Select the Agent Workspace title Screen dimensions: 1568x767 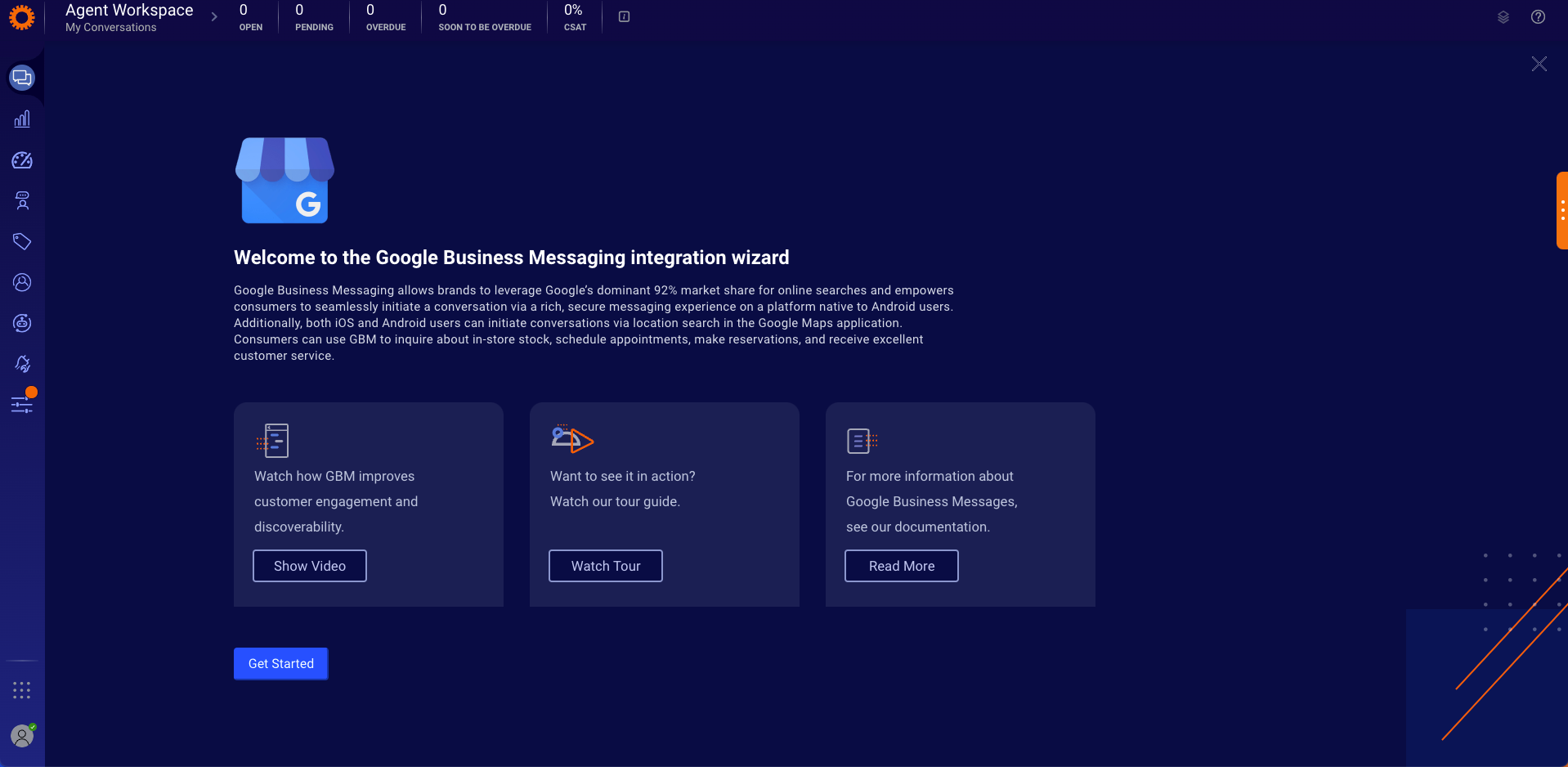(129, 10)
